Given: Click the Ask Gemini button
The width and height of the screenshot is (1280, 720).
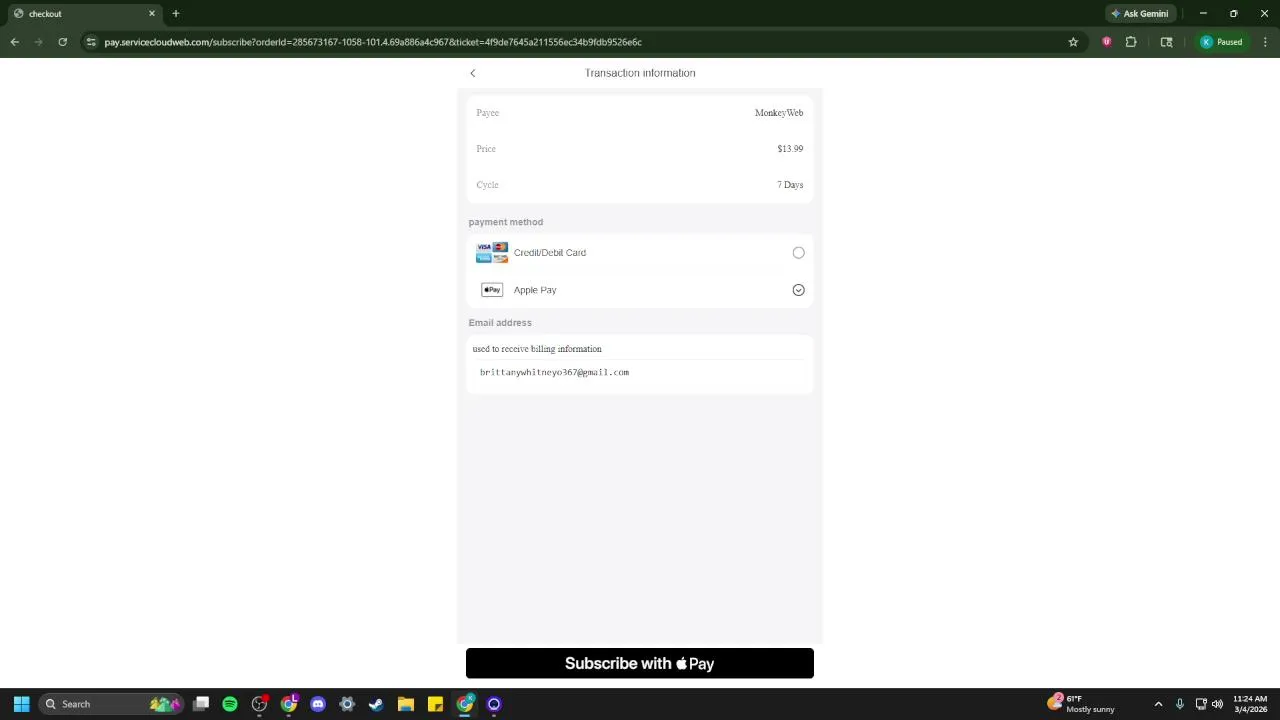Looking at the screenshot, I should pyautogui.click(x=1139, y=14).
